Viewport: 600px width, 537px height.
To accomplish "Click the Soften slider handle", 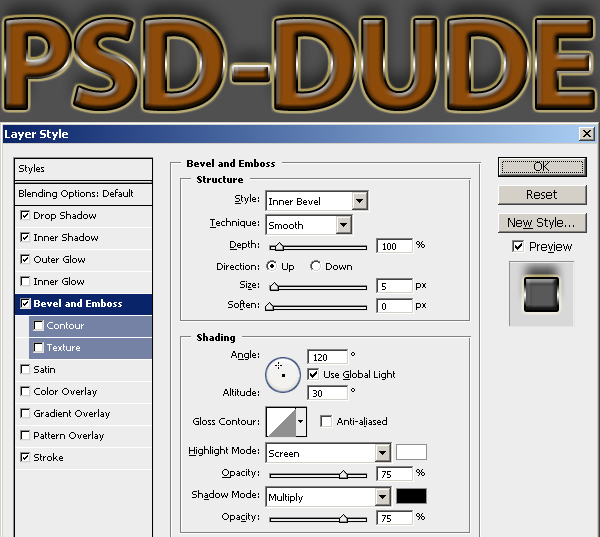I will point(270,307).
